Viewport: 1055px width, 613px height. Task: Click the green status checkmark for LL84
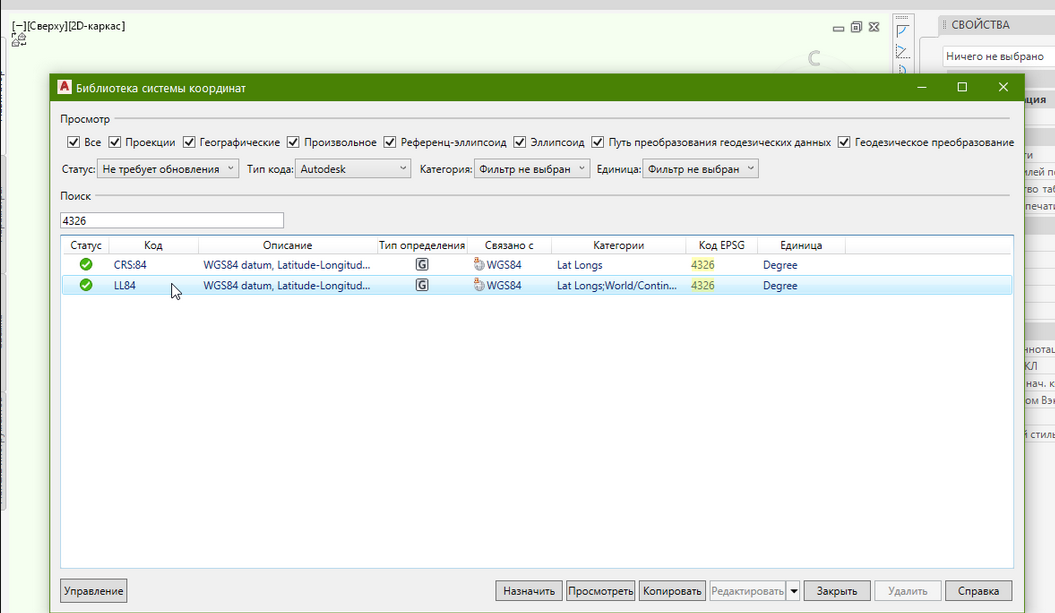[x=86, y=285]
